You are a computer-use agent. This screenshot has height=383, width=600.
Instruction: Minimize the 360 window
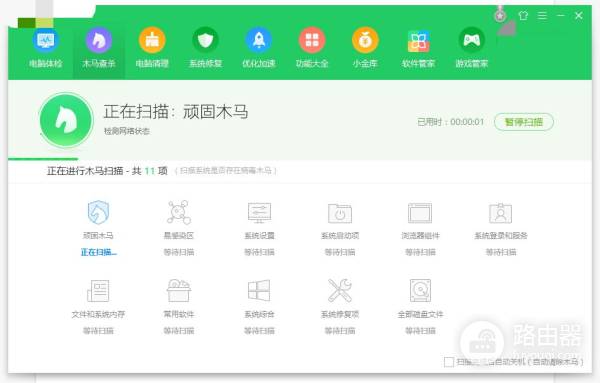pyautogui.click(x=561, y=15)
